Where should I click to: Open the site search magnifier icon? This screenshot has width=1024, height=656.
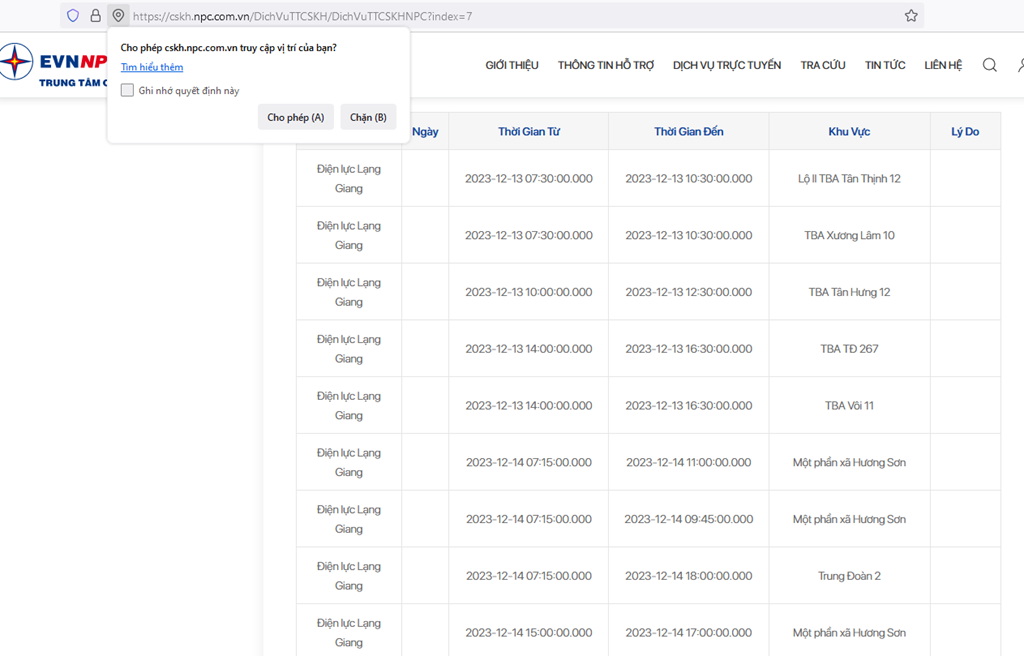click(x=989, y=65)
